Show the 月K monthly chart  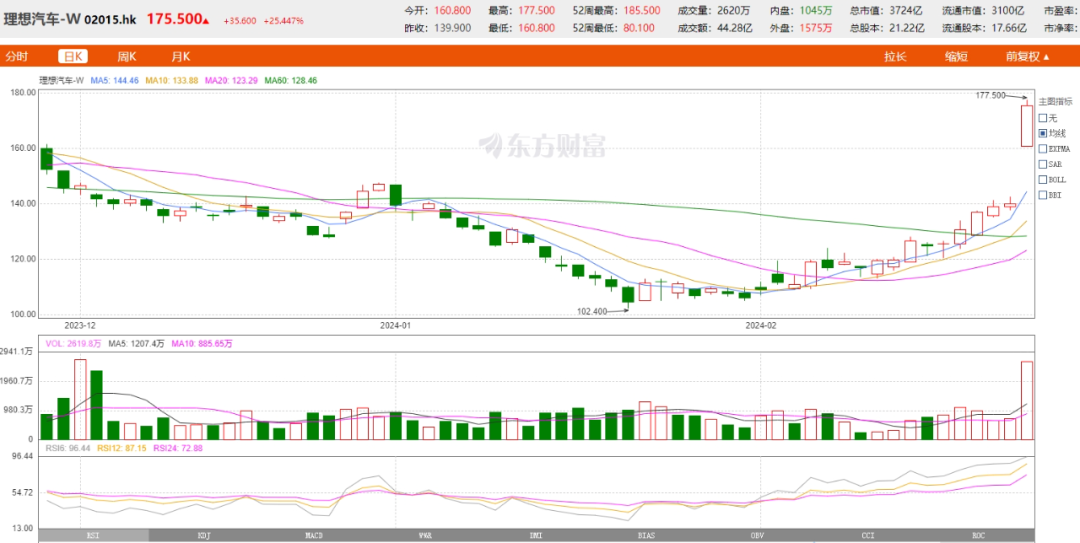click(181, 56)
